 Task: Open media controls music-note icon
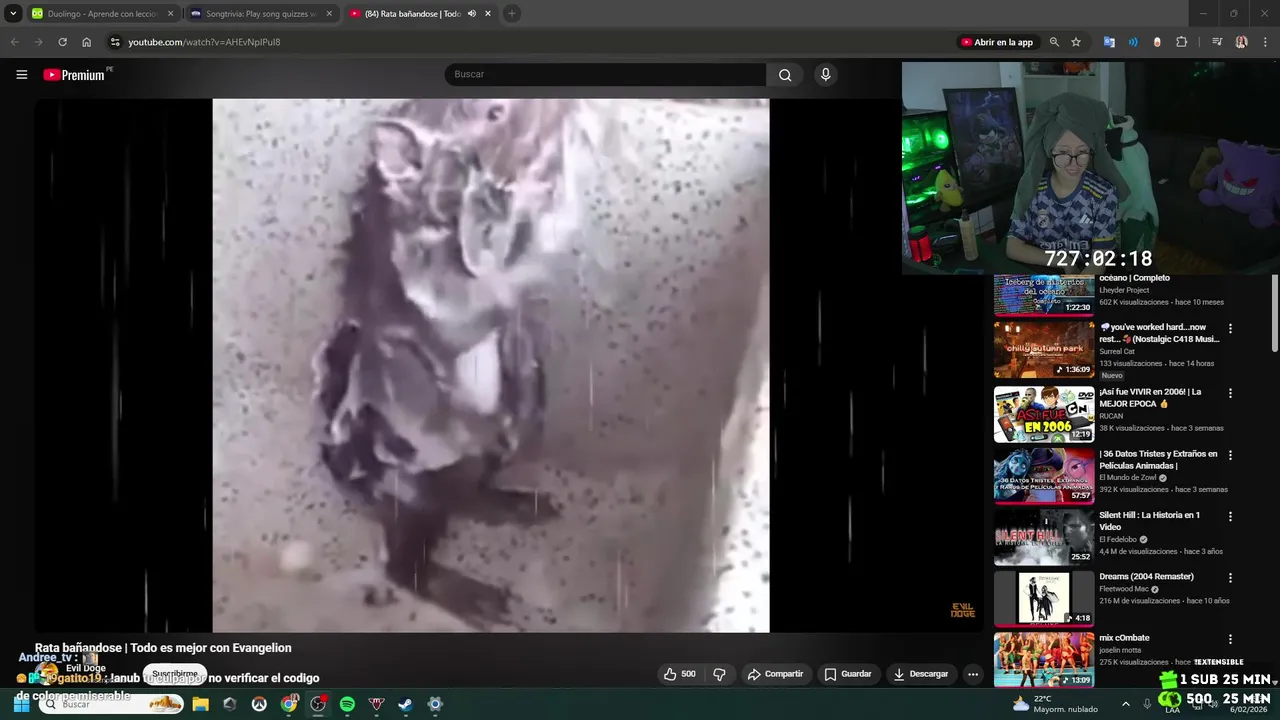click(1217, 42)
